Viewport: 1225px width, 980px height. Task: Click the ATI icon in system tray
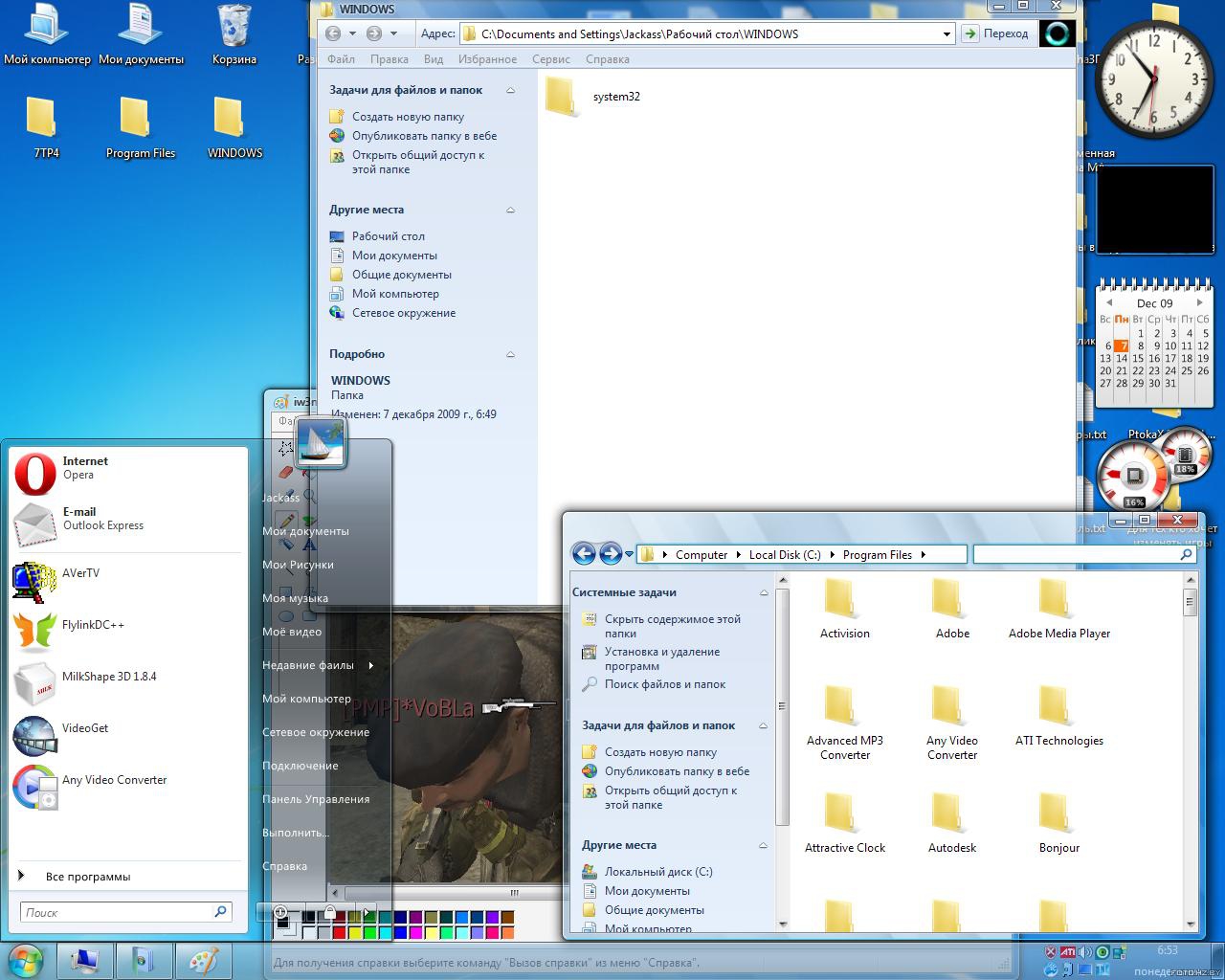click(x=1067, y=952)
